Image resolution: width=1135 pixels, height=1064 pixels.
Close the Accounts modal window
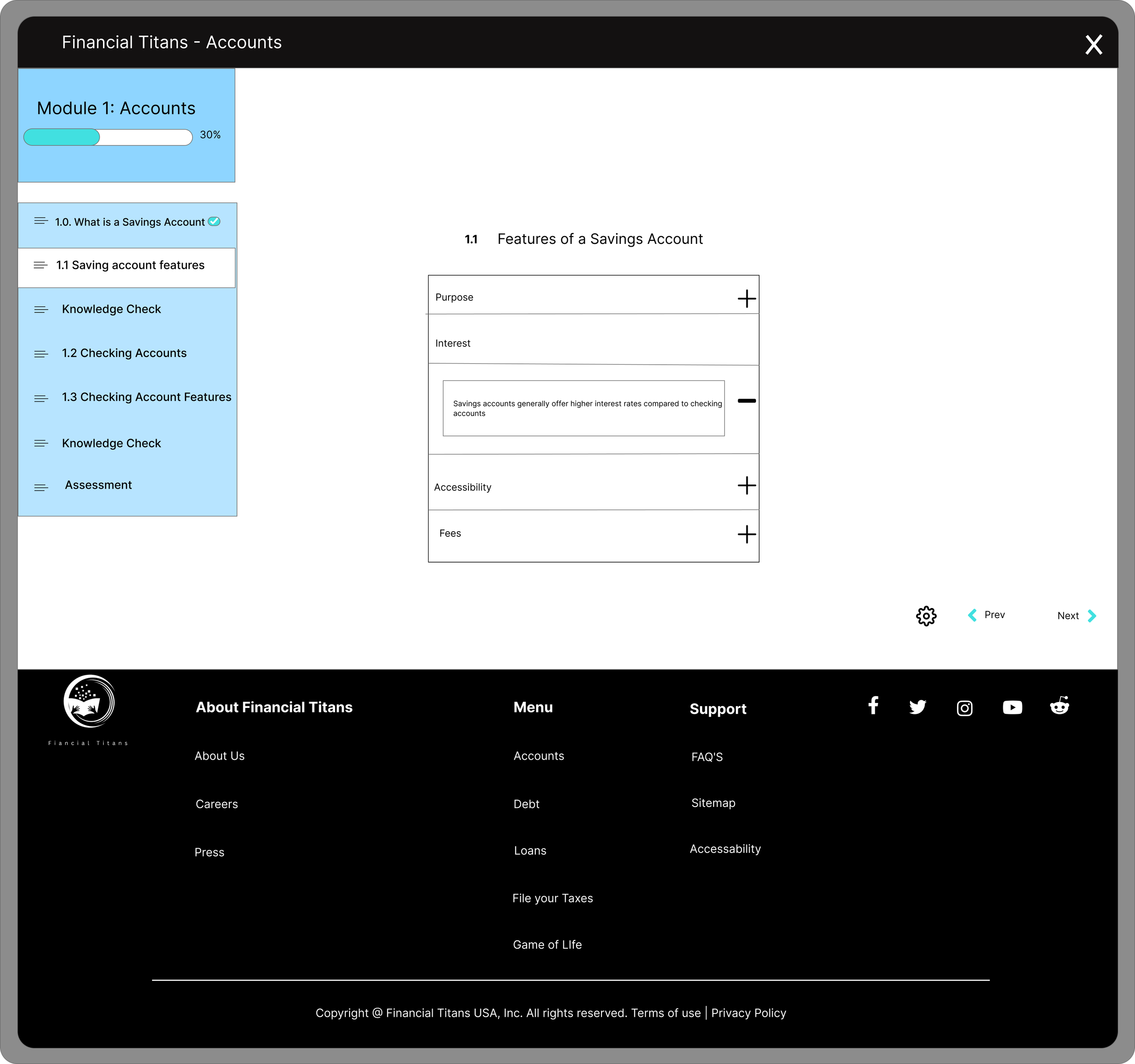point(1093,45)
